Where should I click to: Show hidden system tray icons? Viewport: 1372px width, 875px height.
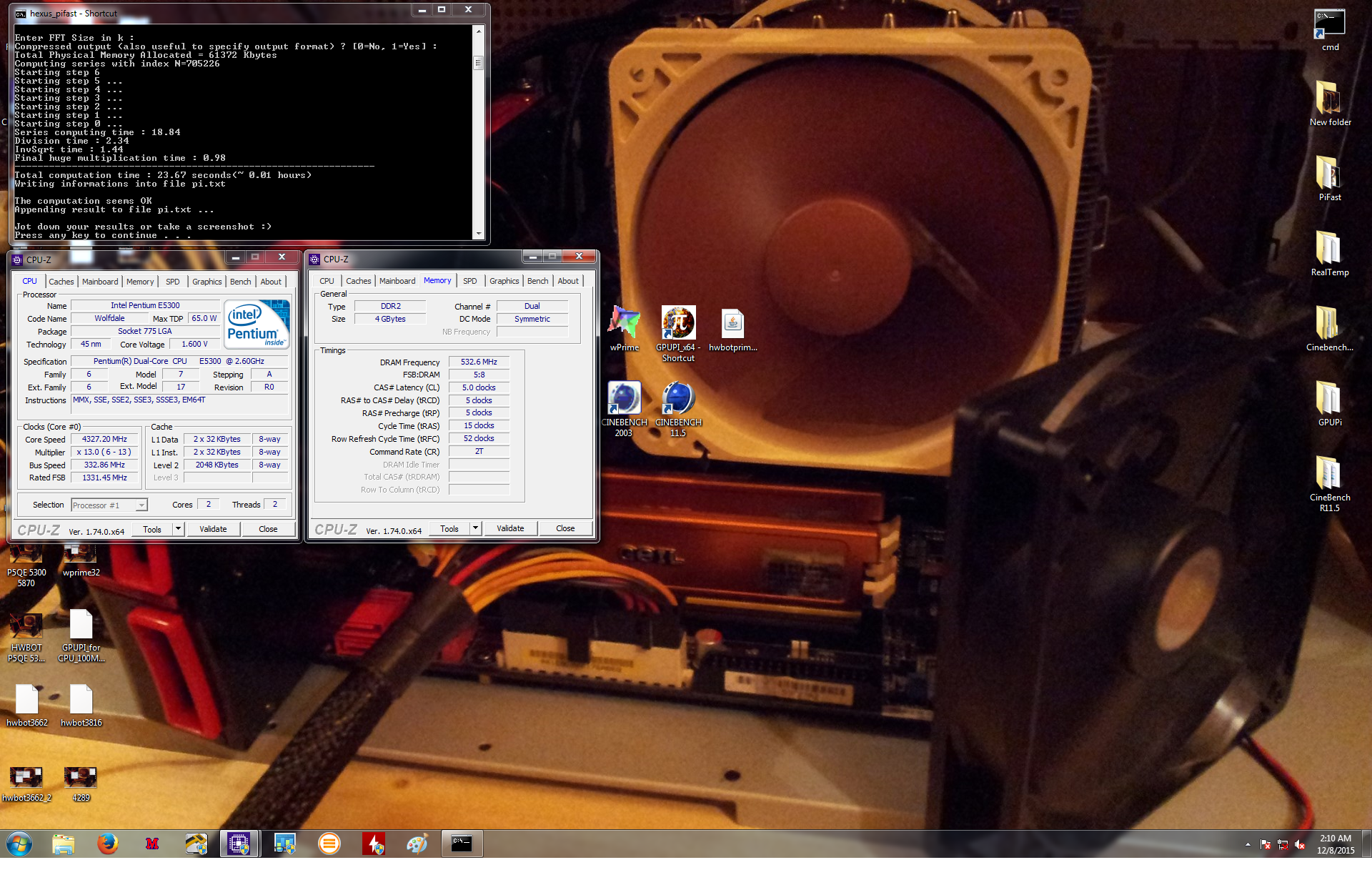pos(1248,845)
